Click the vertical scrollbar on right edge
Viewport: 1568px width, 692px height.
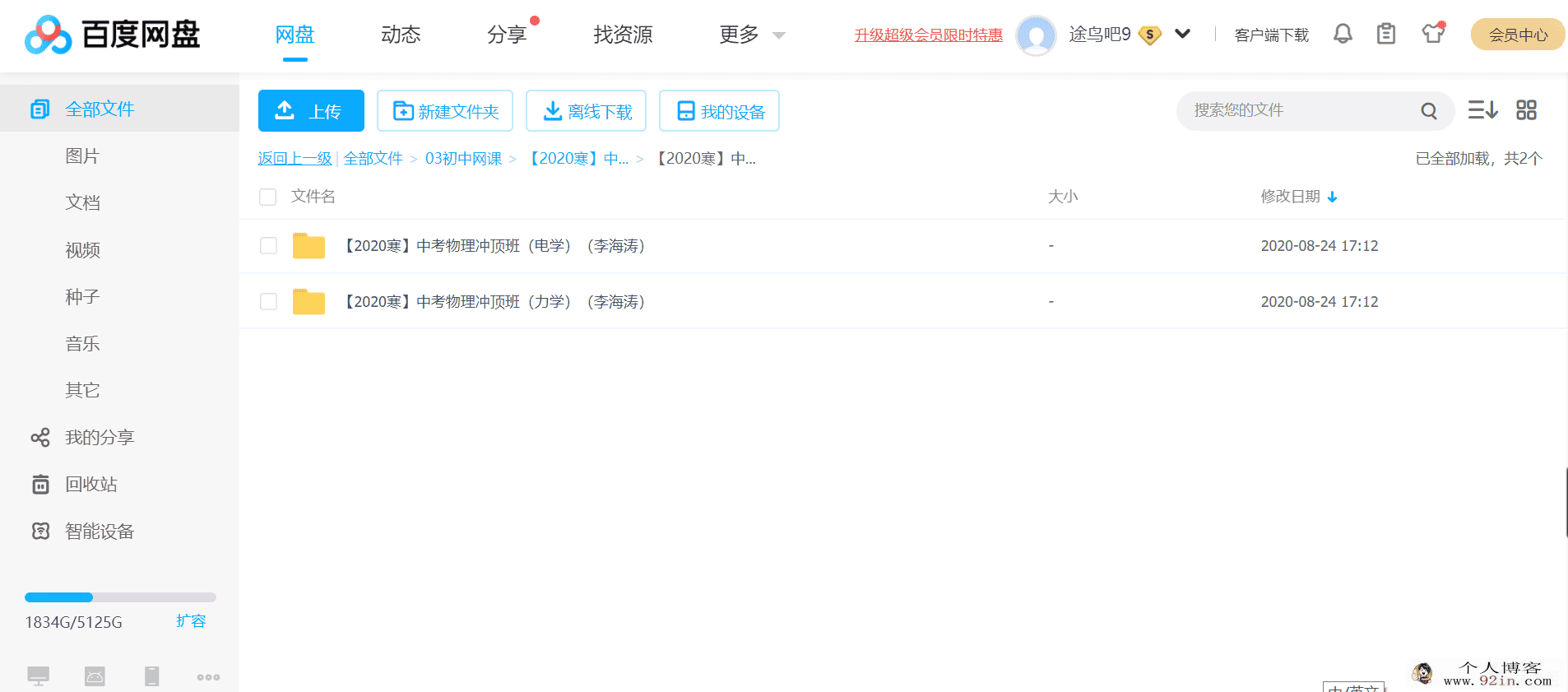[x=1566, y=502]
